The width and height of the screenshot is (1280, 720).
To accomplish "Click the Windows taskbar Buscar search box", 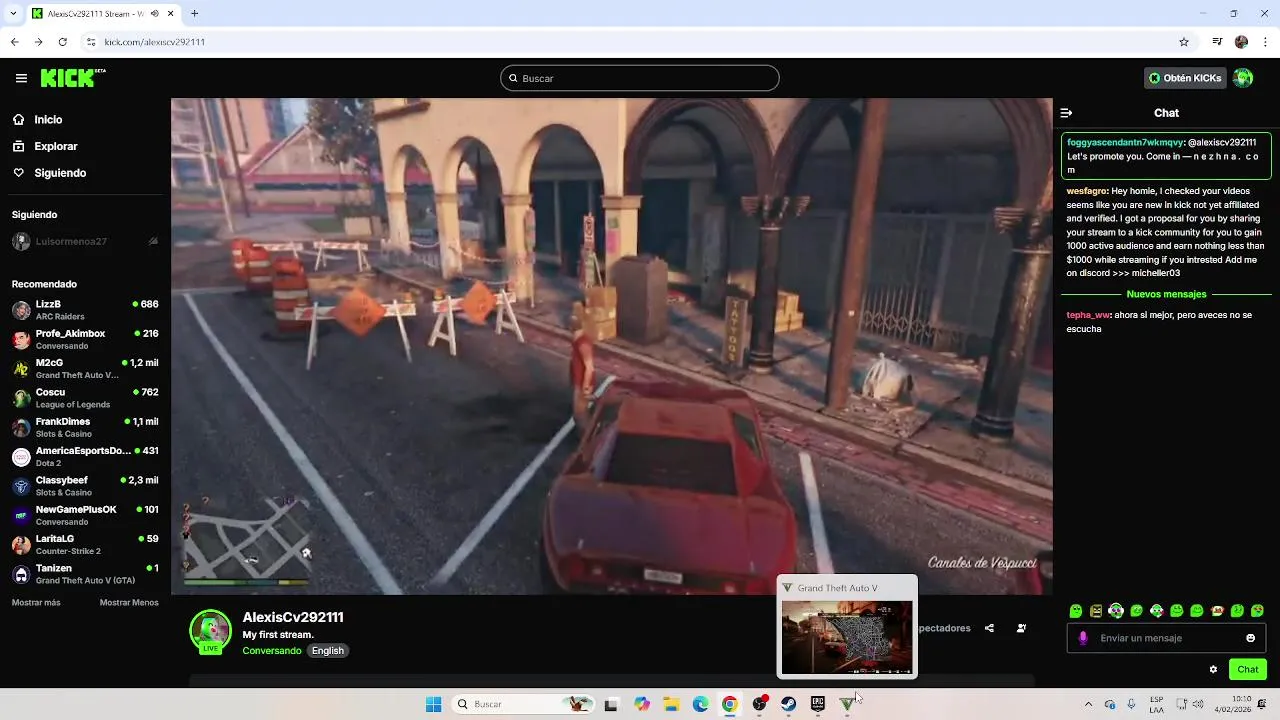I will [x=523, y=704].
